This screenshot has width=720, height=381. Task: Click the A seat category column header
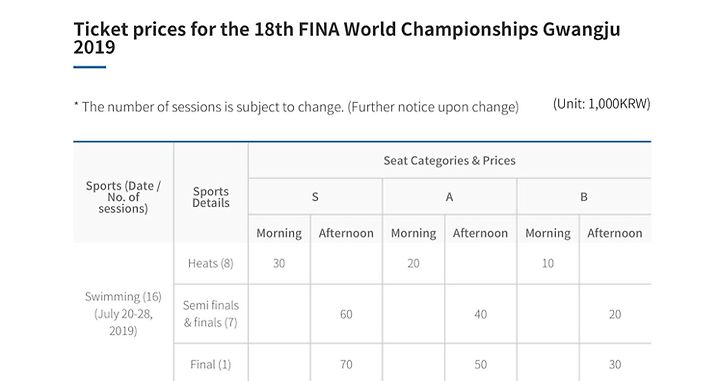[449, 197]
